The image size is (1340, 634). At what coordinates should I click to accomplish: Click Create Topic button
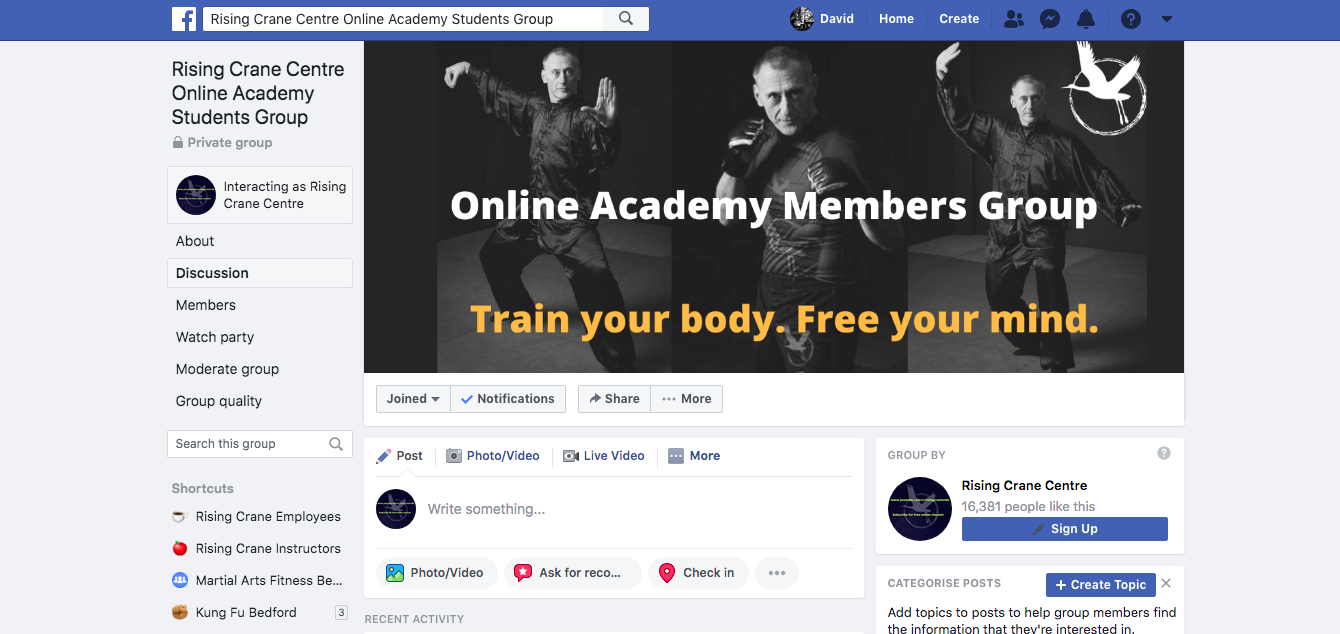click(x=1101, y=585)
